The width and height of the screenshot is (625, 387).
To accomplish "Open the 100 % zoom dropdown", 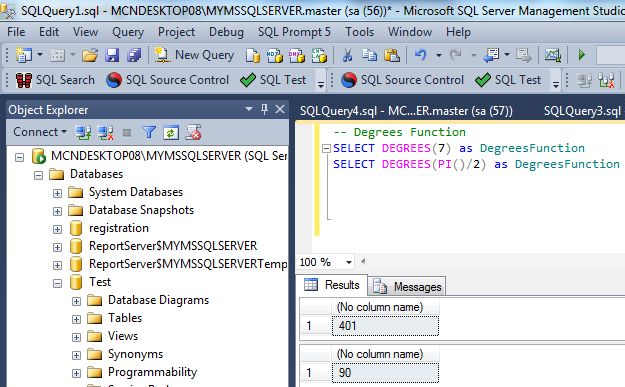I will click(349, 262).
